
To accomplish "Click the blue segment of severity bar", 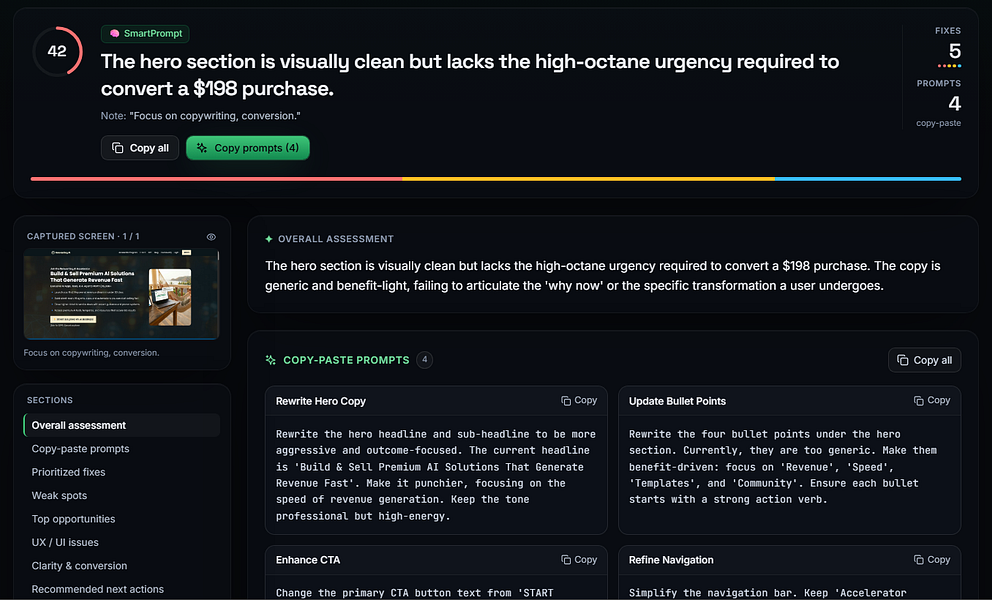I will click(x=868, y=179).
